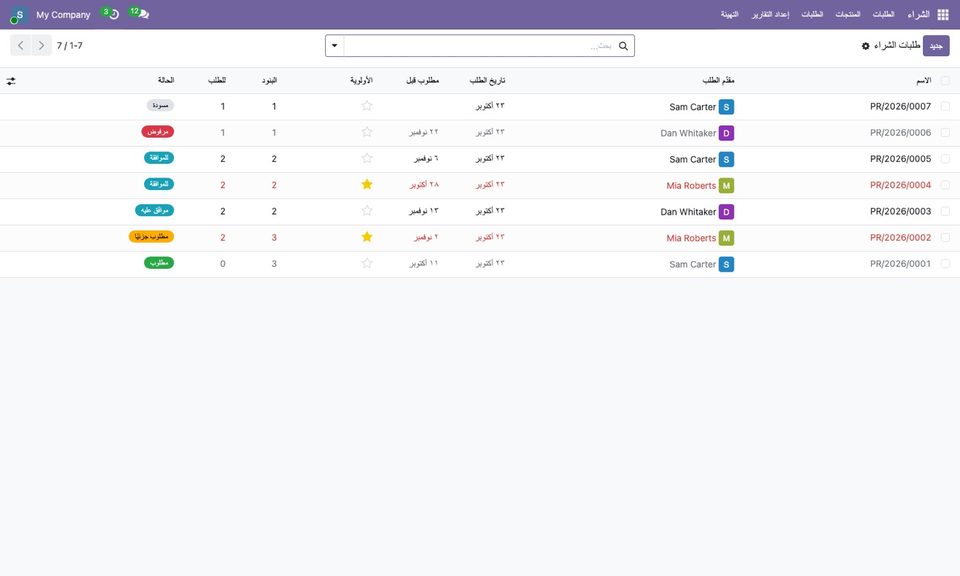960x576 pixels.
Task: Open الطلبات menu next to إعداد التقارير
Action: 812,14
